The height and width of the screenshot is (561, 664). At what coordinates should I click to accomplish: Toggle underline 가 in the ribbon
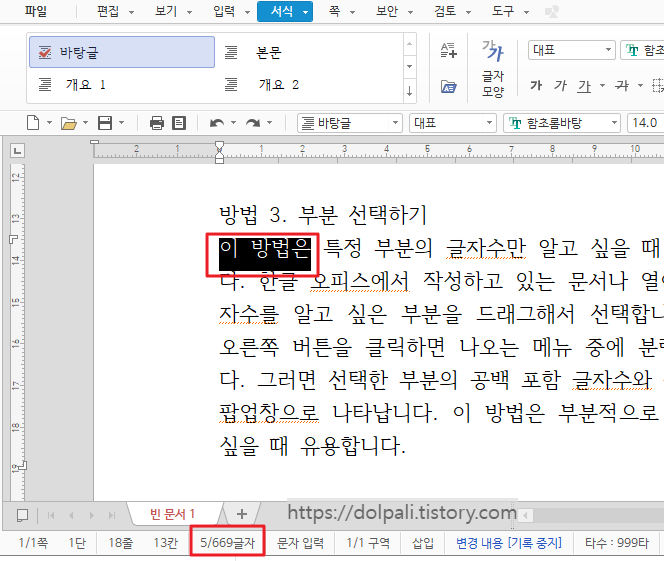(584, 86)
